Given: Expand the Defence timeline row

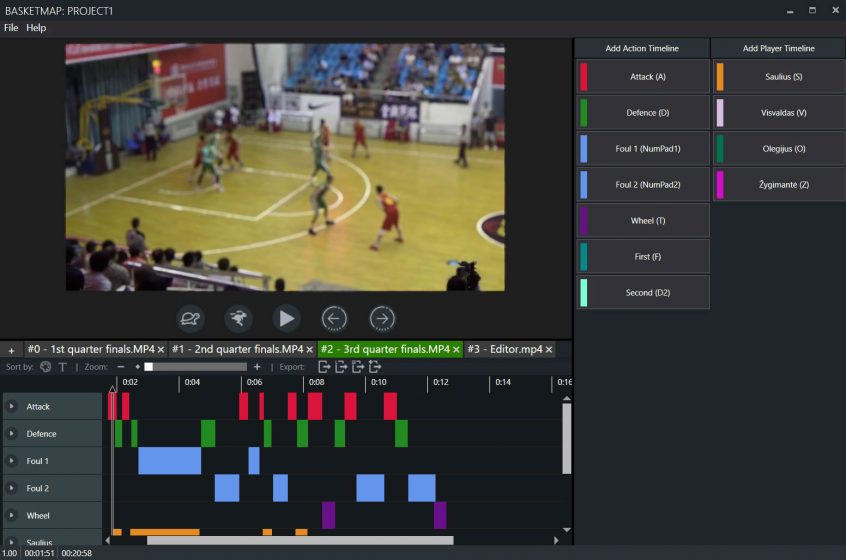Looking at the screenshot, I should click(x=13, y=434).
